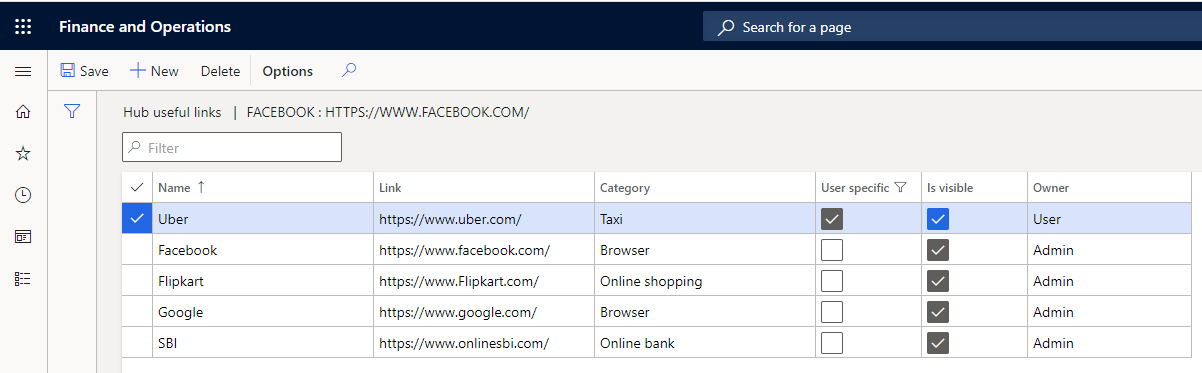Click the https://www.uber.com/ link cell

tap(484, 219)
